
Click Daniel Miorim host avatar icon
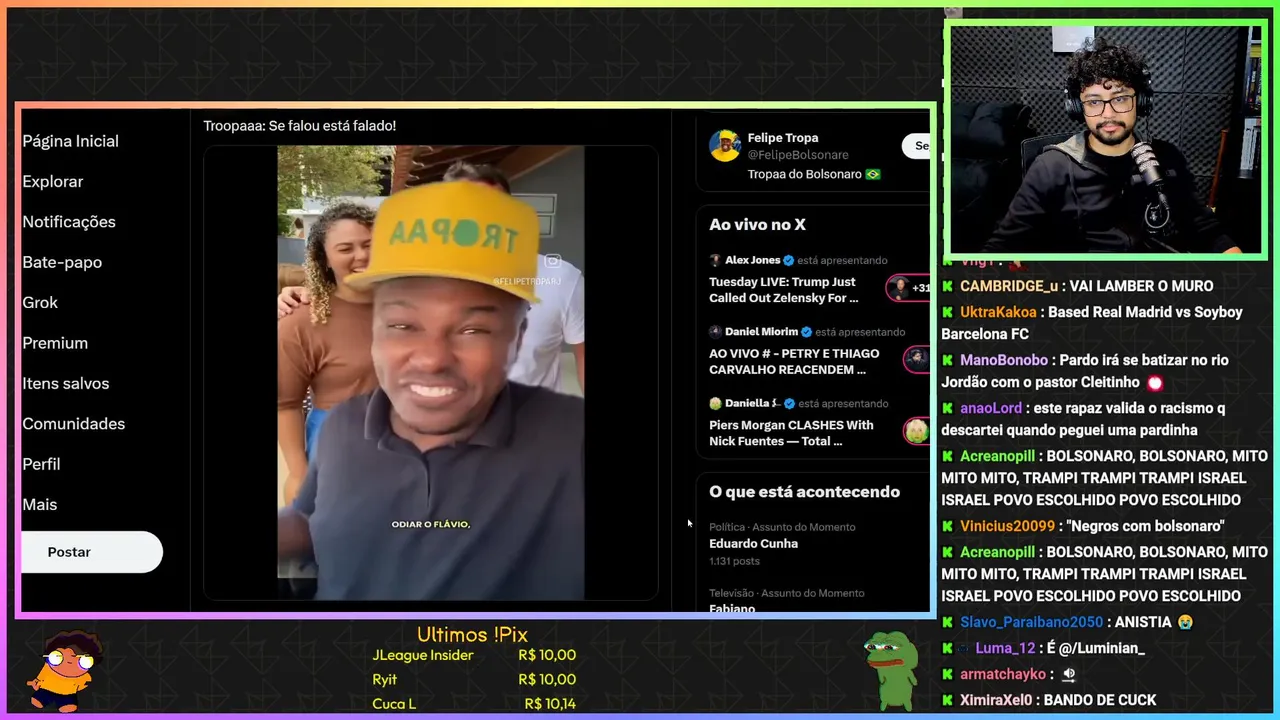tap(715, 332)
